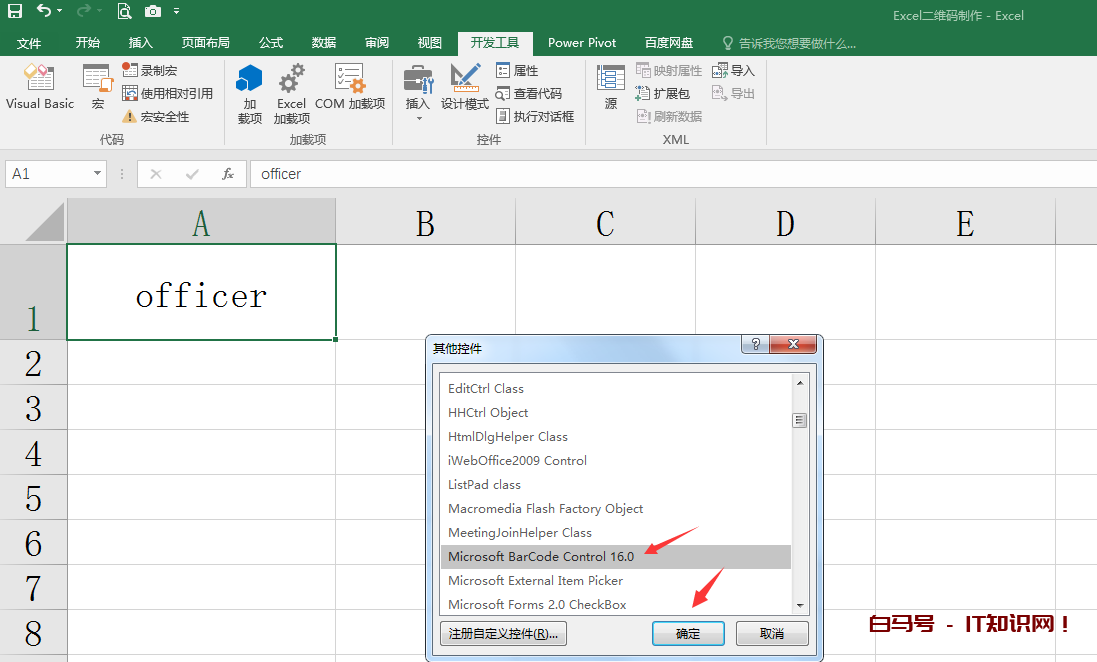Open the Power Pivot tab
This screenshot has width=1097, height=662.
tap(581, 43)
